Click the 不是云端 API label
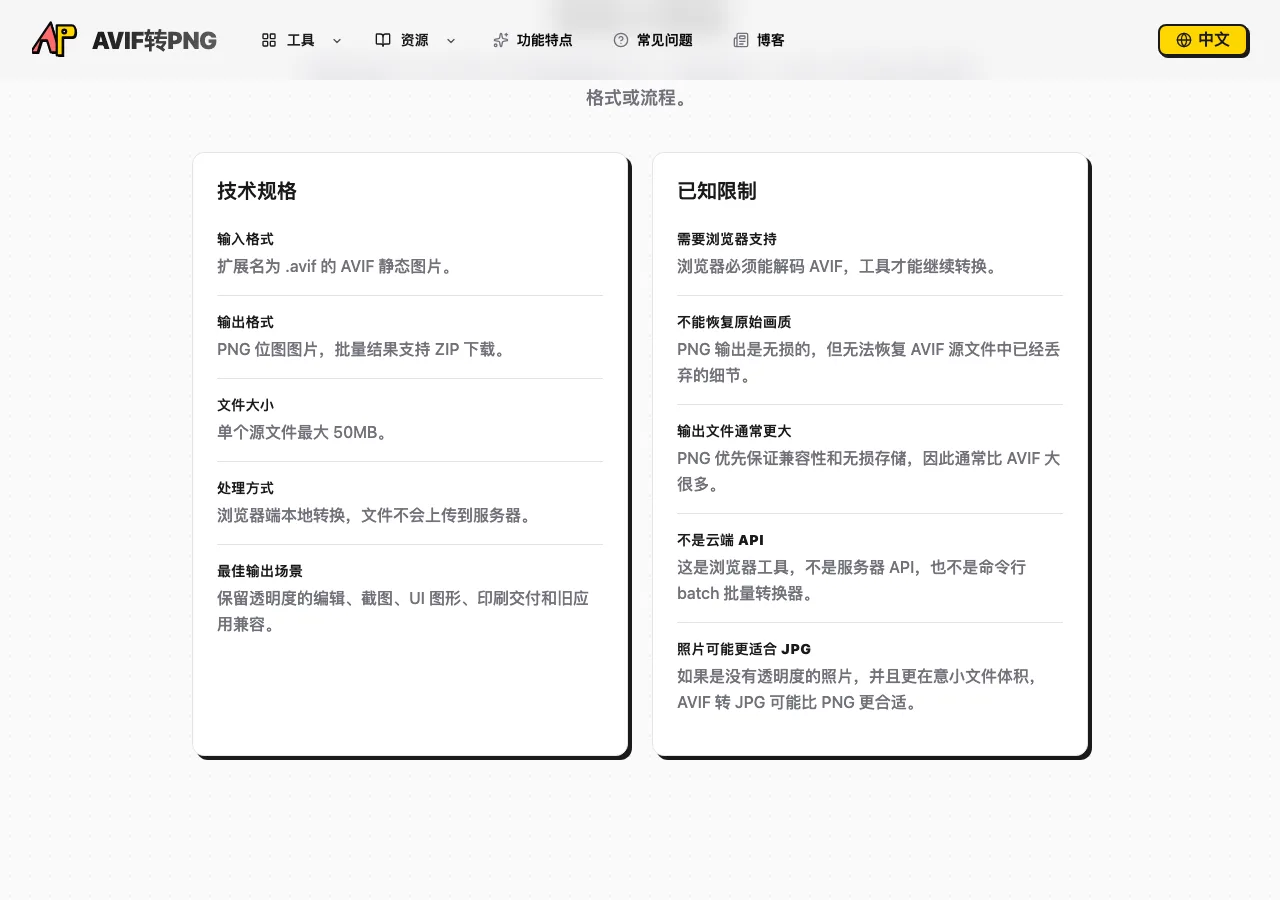 click(720, 540)
